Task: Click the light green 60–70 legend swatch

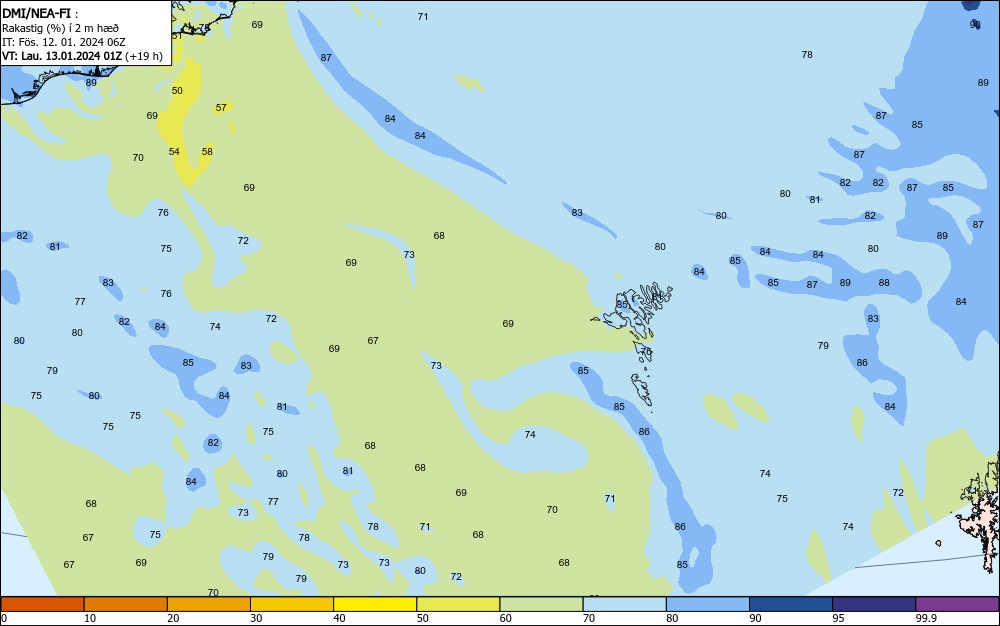Action: [x=541, y=604]
